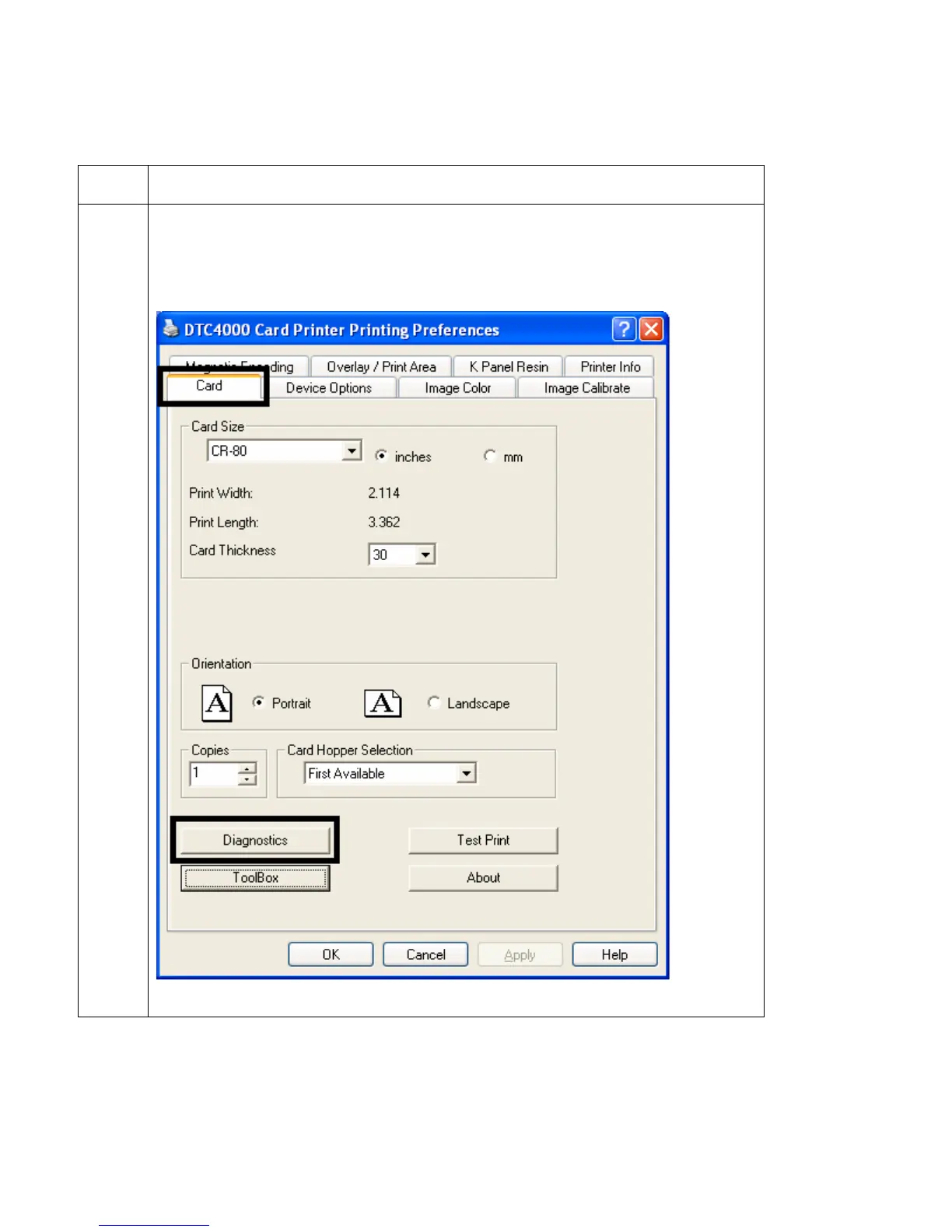Open the Image Calibrate tab

(x=586, y=388)
